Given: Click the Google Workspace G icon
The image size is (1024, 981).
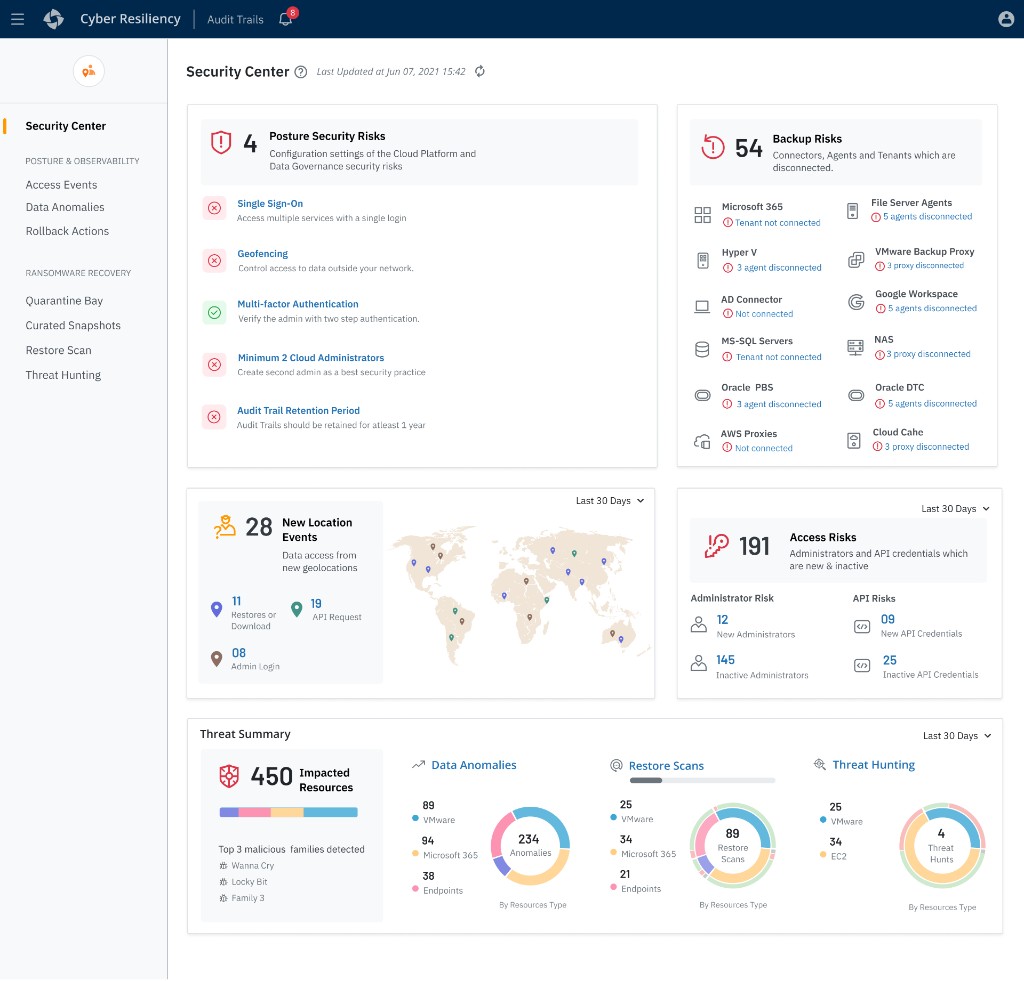Looking at the screenshot, I should [856, 302].
